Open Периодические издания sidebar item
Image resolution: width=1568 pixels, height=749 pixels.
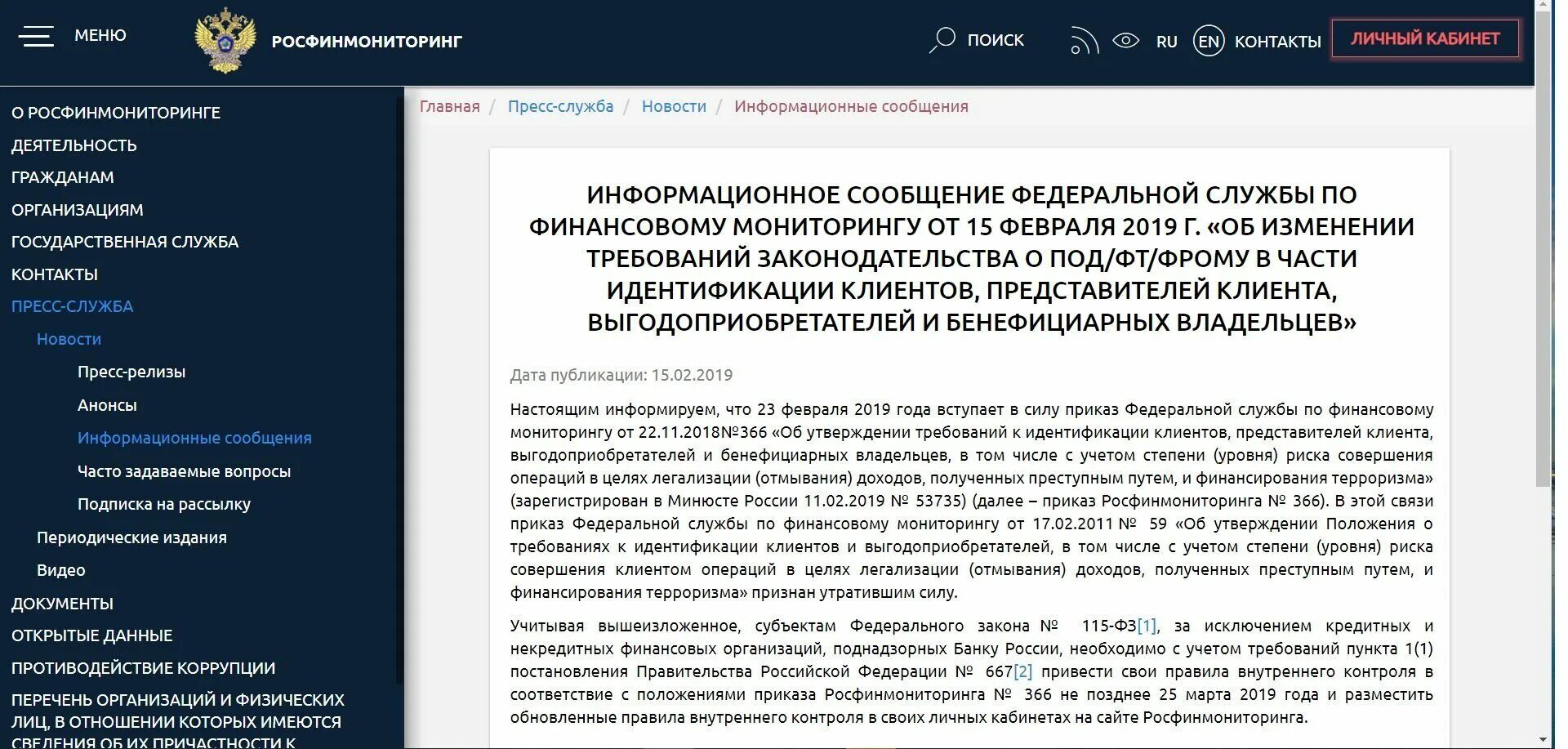(131, 537)
